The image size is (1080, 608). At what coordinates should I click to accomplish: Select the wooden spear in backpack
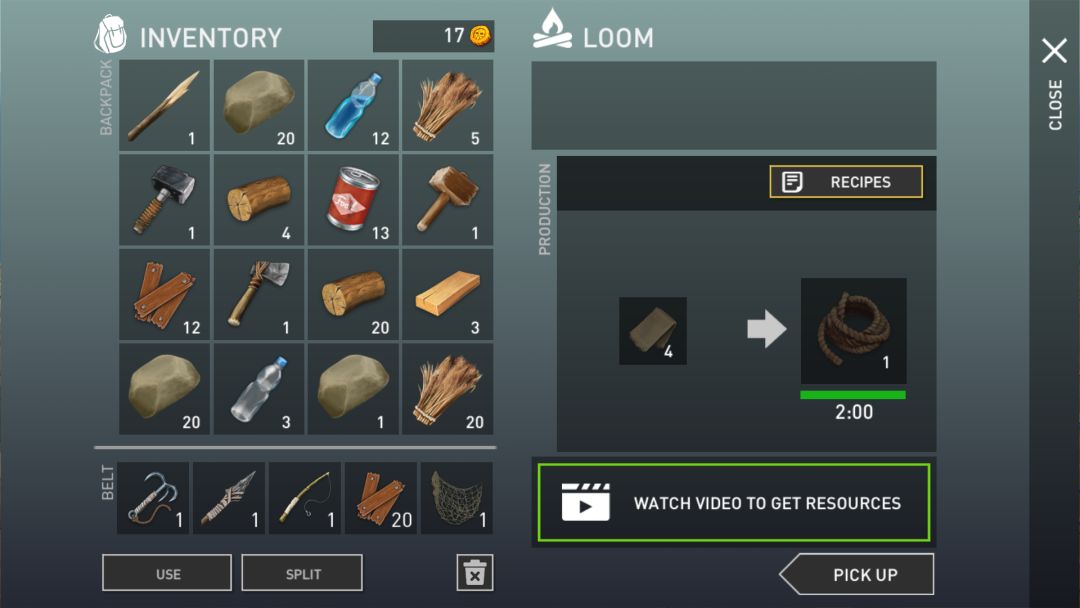point(165,105)
